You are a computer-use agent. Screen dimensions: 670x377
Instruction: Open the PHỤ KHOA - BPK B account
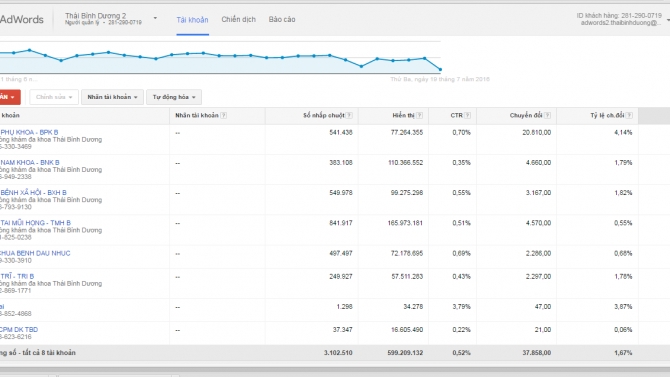[x=29, y=132]
